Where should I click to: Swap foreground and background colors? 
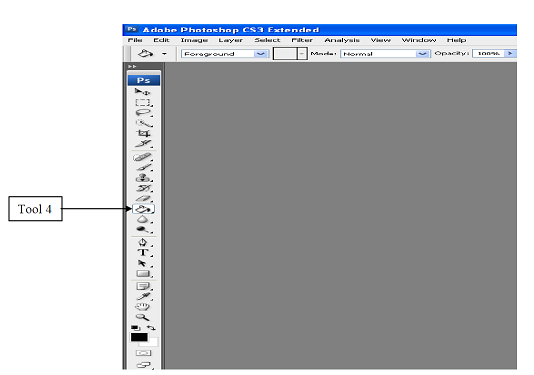pos(151,328)
